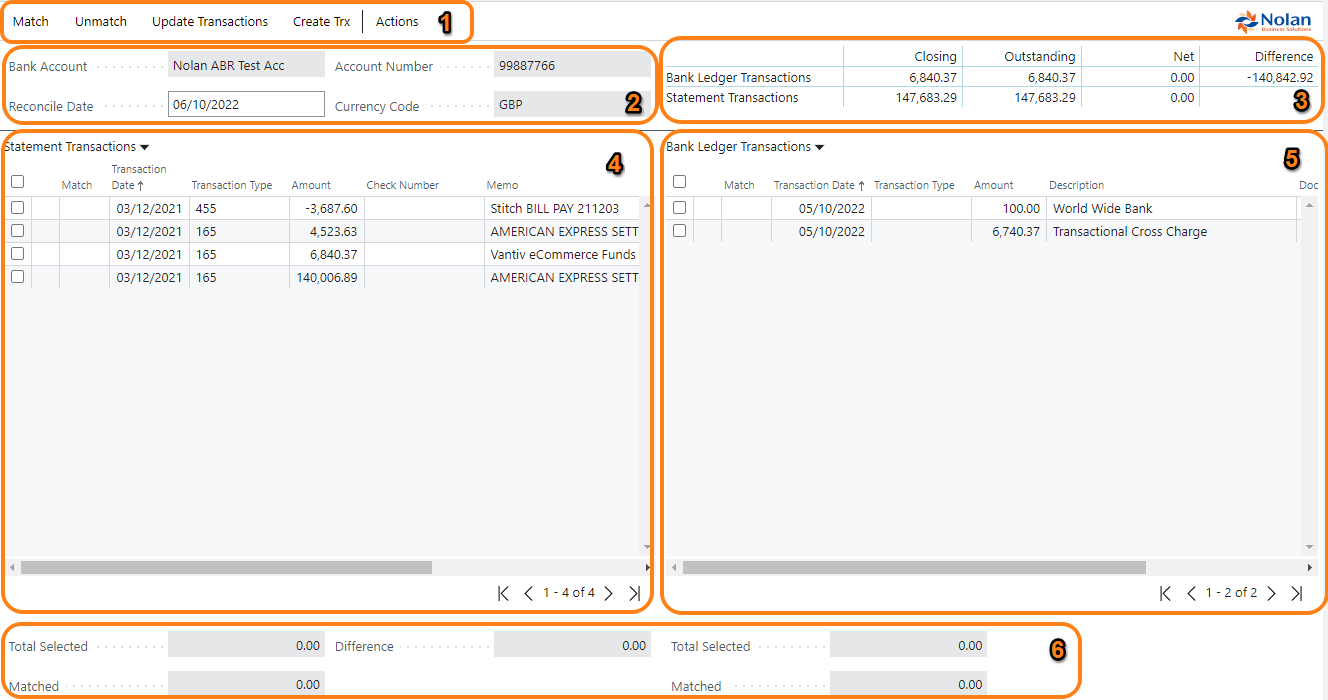
Task: Tick the select-all checkbox in Statement Transactions header
Action: coord(17,182)
